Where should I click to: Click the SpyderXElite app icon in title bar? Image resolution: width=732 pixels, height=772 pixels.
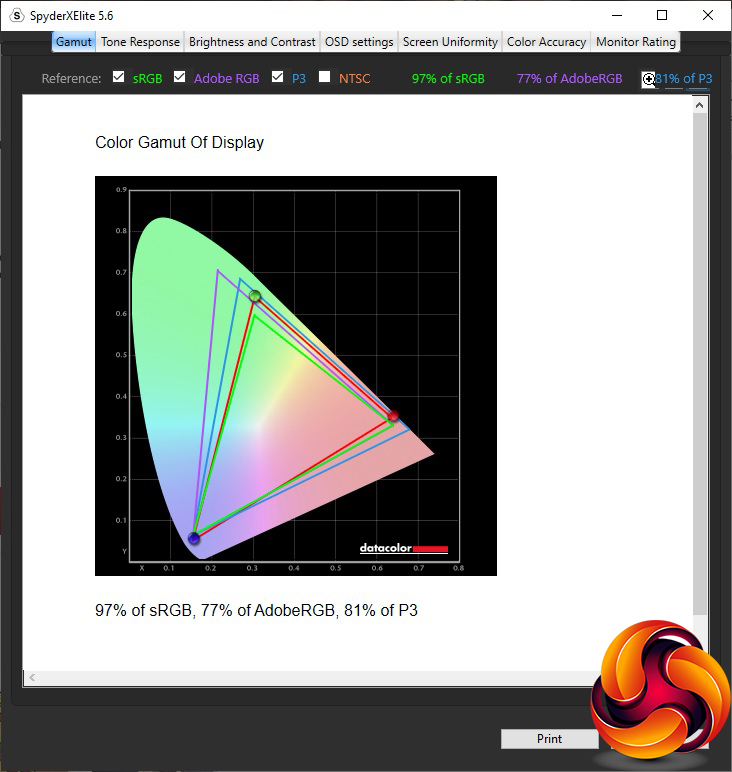point(17,16)
